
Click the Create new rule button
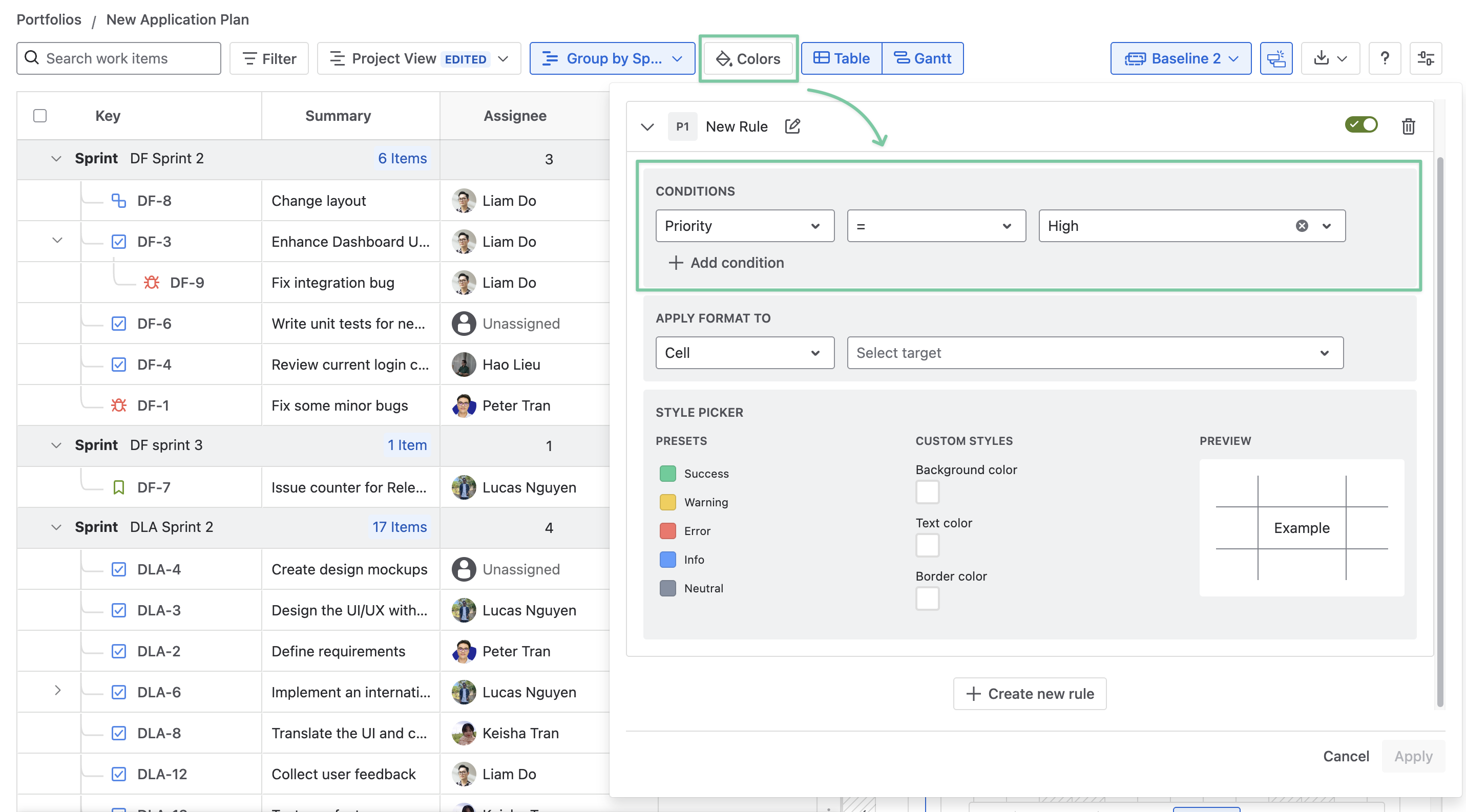tap(1030, 694)
